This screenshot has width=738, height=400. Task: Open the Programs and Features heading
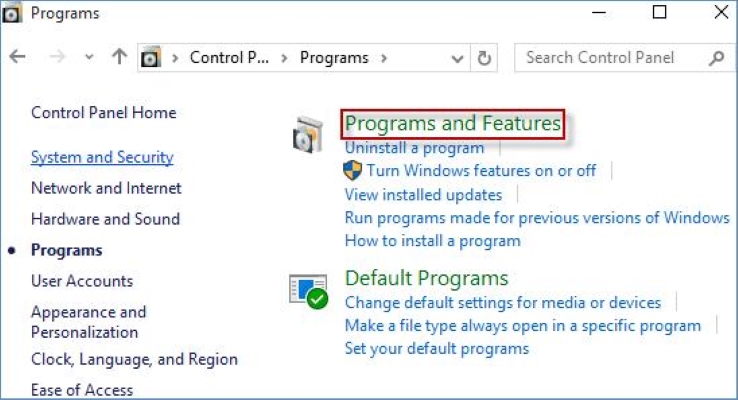[x=452, y=124]
